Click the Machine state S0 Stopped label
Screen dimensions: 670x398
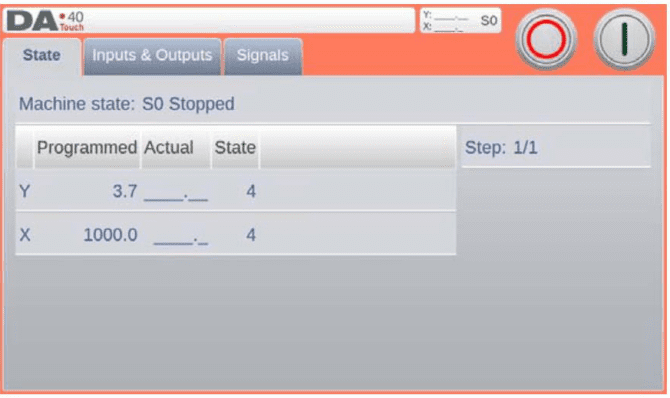(x=126, y=104)
